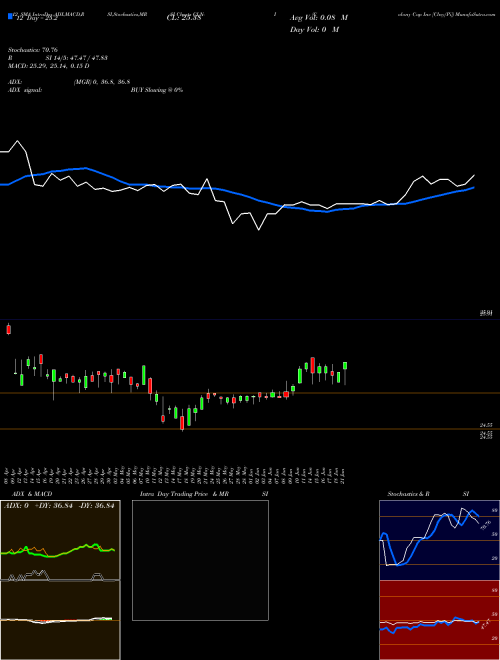Click the 70.76 value tag in Stochastics panel
Viewport: 500px width, 660px height.
pos(485,525)
